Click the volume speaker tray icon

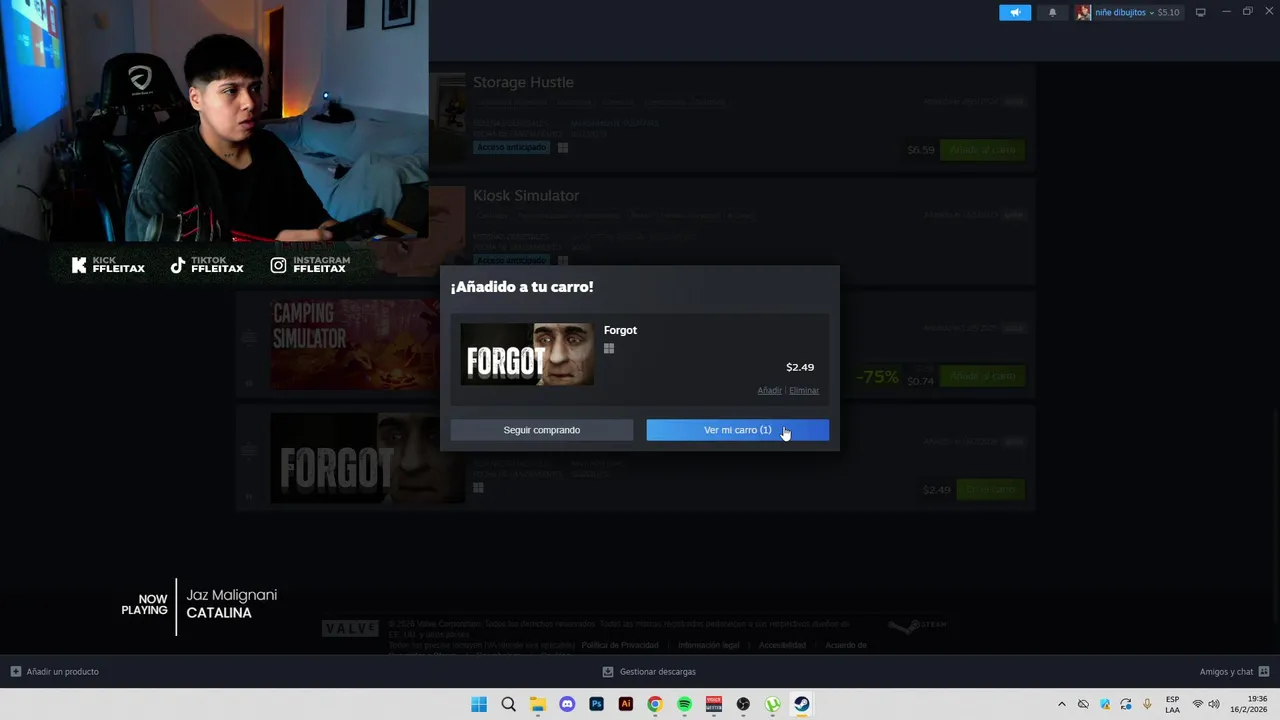click(1214, 704)
